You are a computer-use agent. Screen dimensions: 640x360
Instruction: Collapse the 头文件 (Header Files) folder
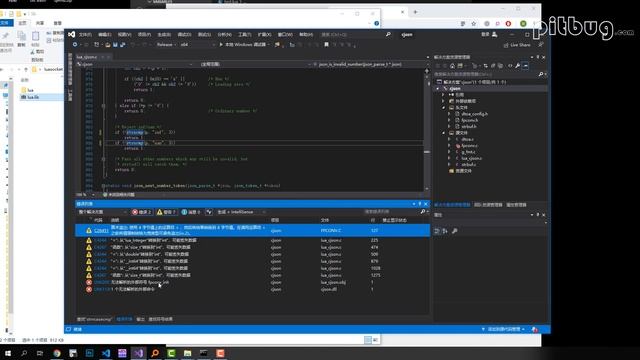[443, 107]
